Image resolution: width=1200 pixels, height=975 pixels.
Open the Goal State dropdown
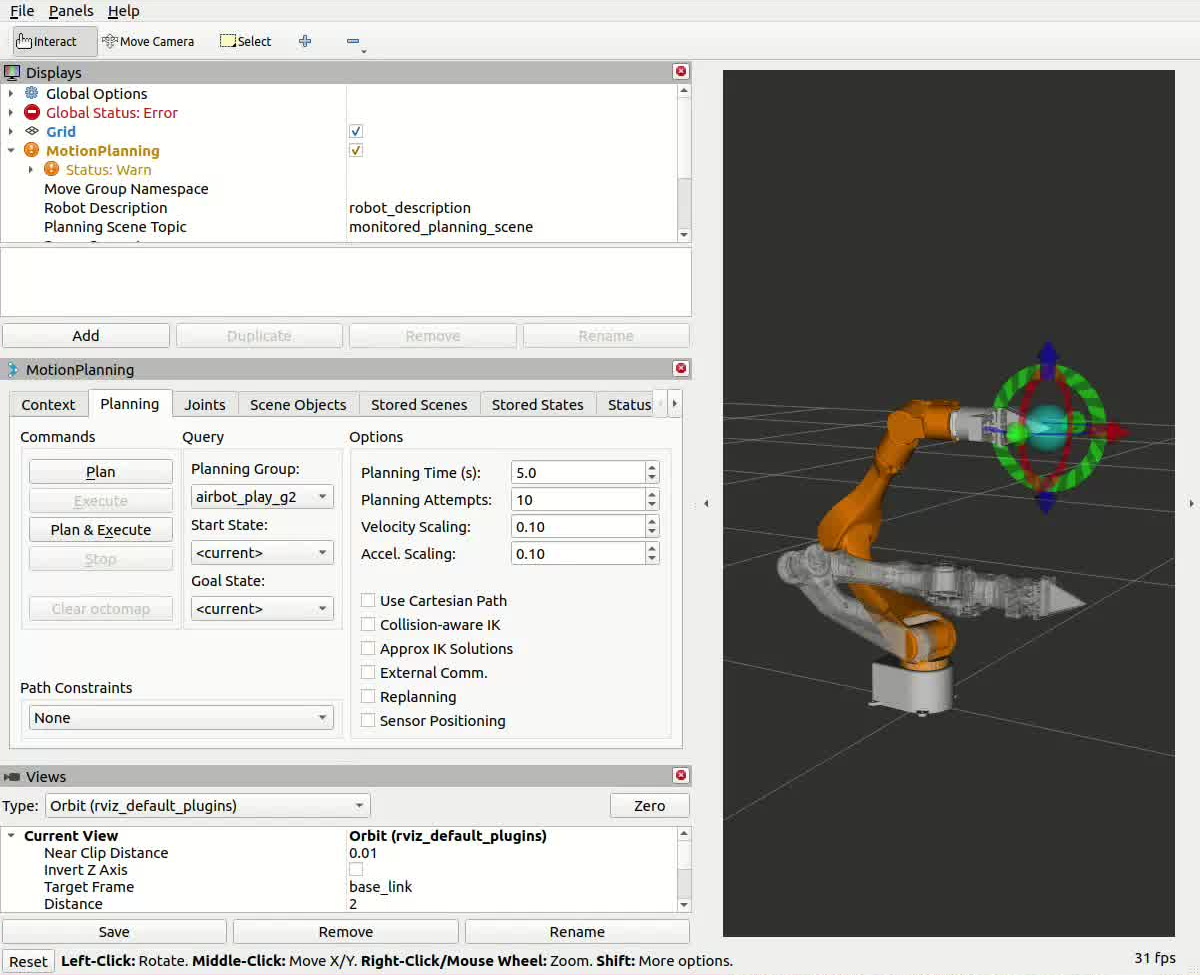pos(262,609)
